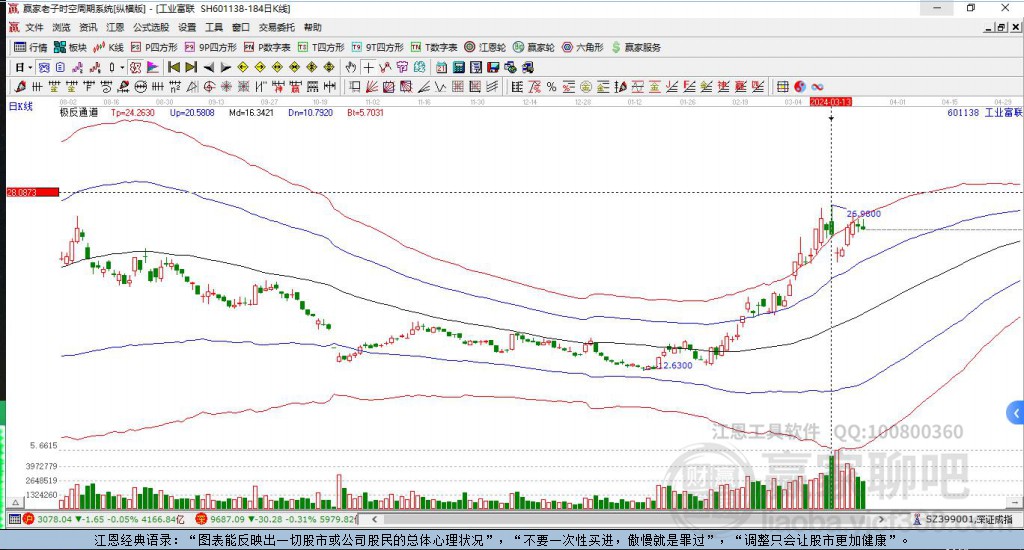This screenshot has width=1024, height=550.
Task: Open the 资讯 menu
Action: pos(88,27)
